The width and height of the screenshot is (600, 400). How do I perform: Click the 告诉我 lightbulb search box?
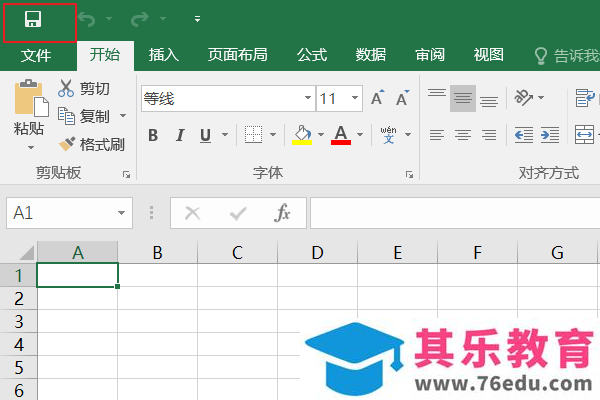pos(566,56)
